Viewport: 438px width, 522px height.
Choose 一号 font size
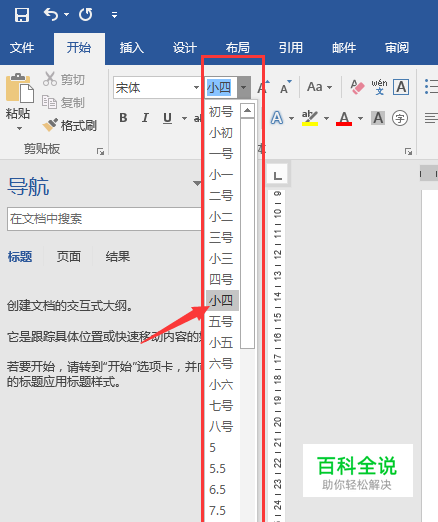[222, 154]
